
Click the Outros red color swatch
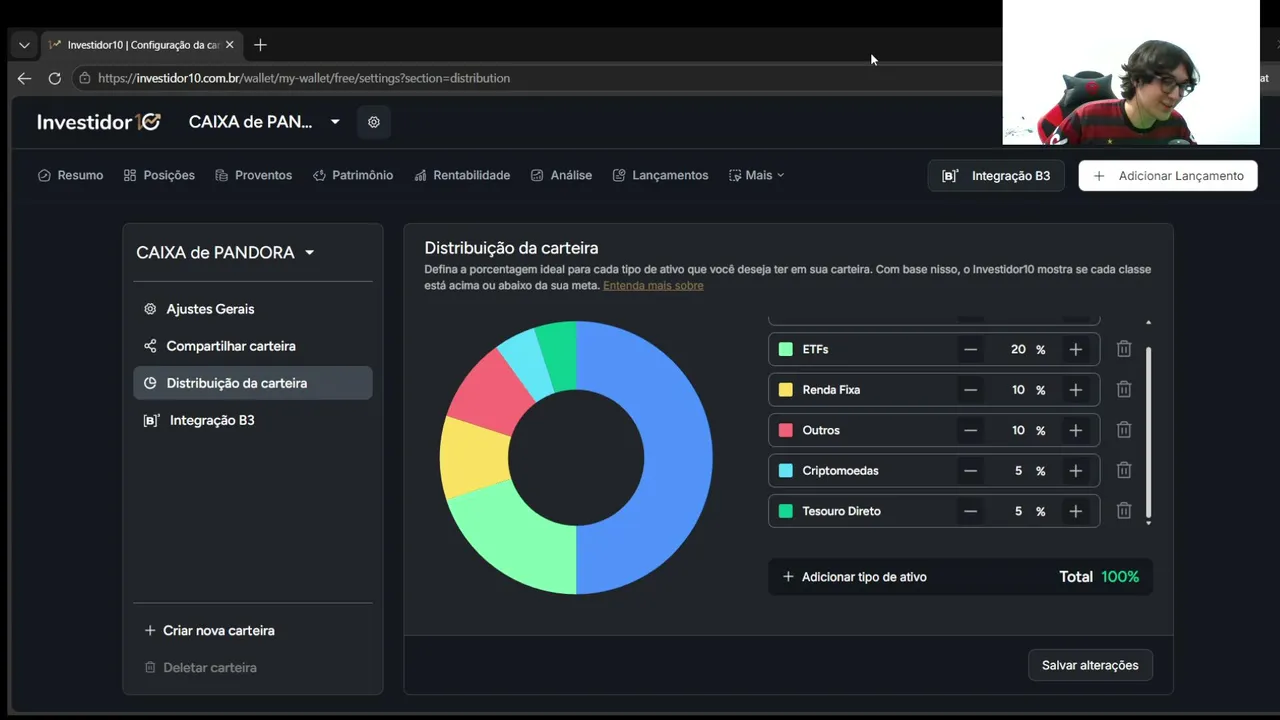coord(786,430)
